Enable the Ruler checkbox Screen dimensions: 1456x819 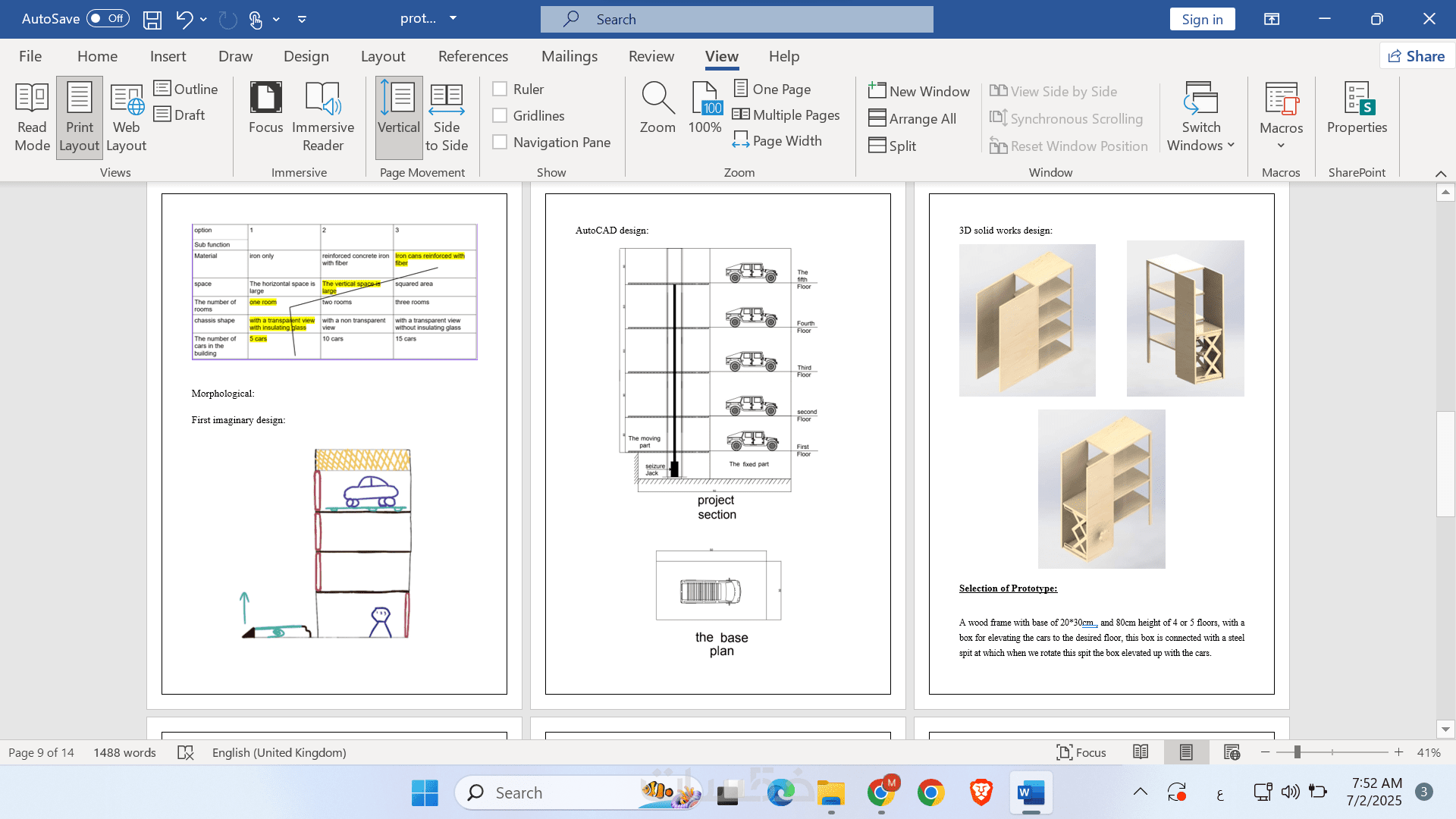click(500, 89)
